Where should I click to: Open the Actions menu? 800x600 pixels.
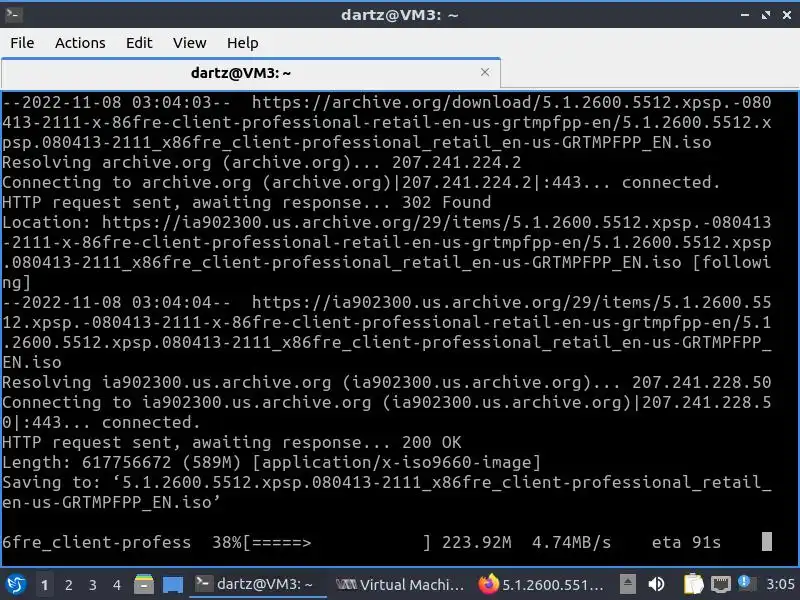(x=80, y=43)
